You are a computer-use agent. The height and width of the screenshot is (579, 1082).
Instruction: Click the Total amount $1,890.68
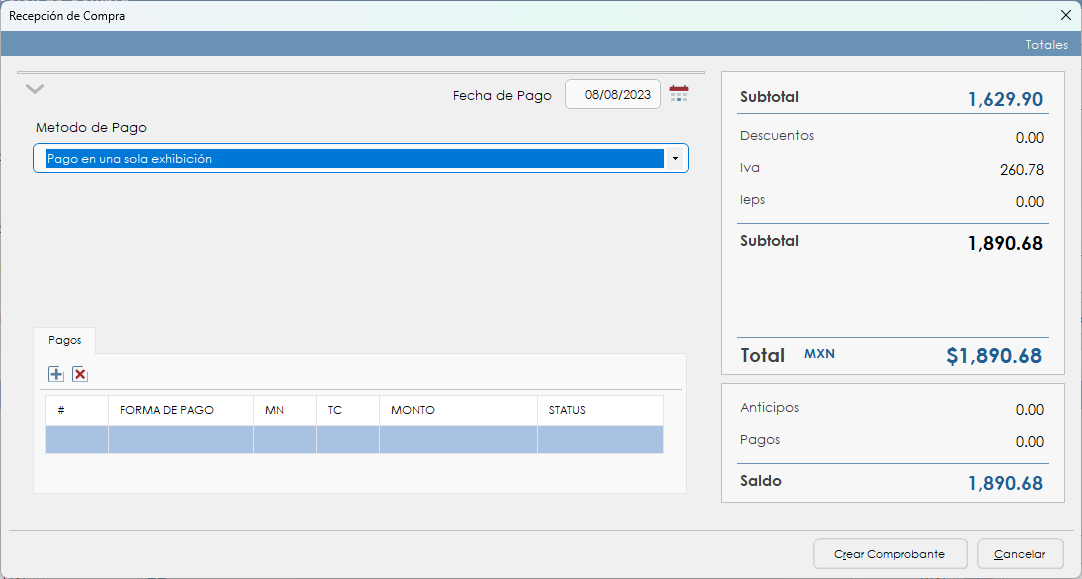(993, 356)
